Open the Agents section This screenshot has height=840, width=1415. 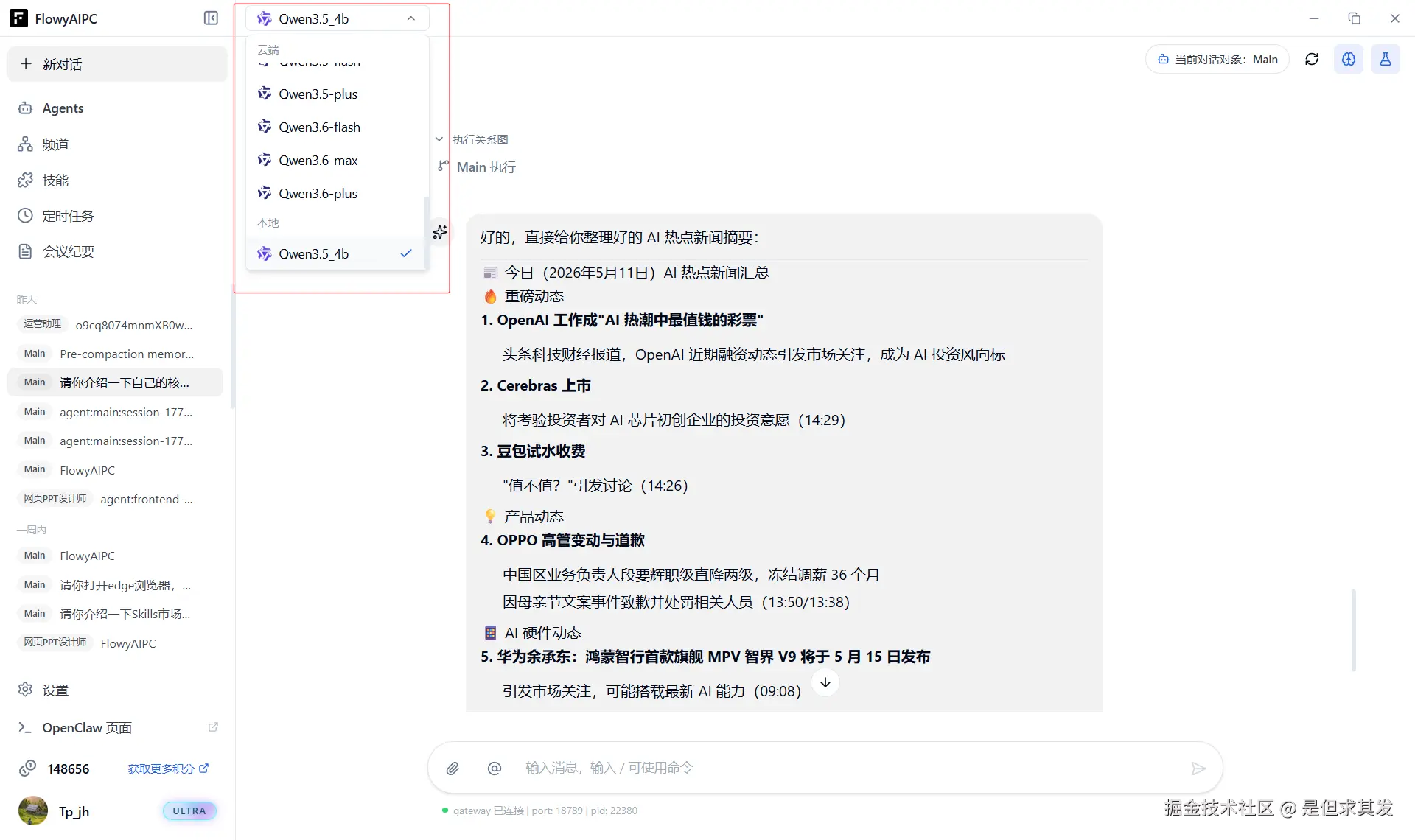point(117,108)
